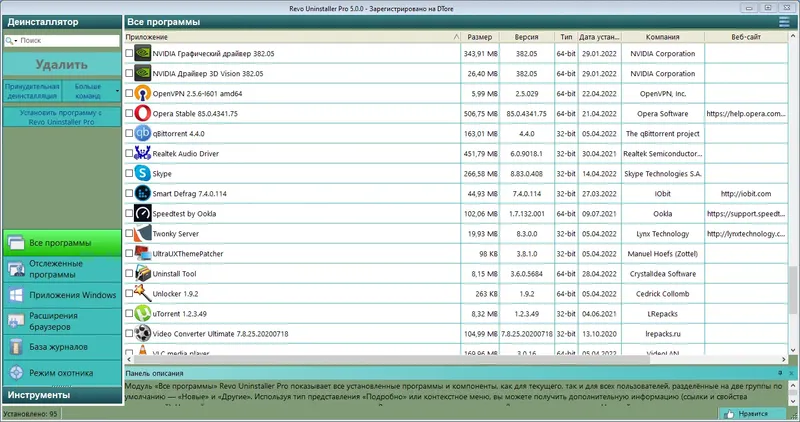Screen dimensions: 800x422
Task: Click the Lynx Technology company cell
Action: [x=663, y=233]
